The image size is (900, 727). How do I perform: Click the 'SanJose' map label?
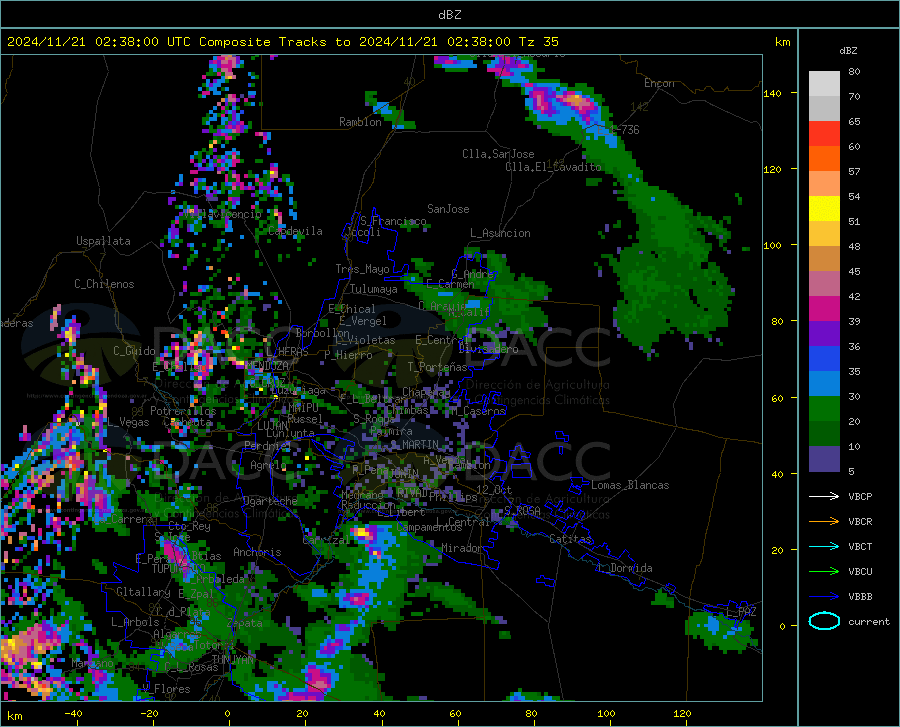(x=448, y=209)
